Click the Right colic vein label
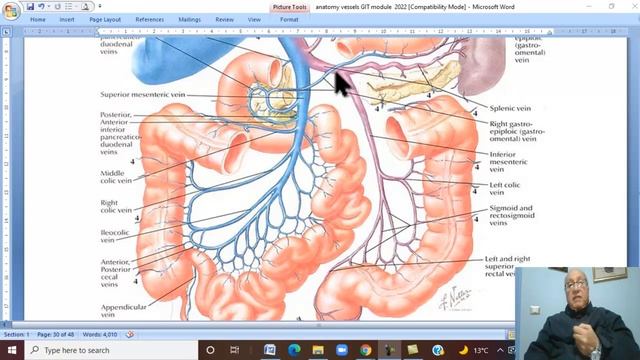The width and height of the screenshot is (640, 360). tap(116, 207)
